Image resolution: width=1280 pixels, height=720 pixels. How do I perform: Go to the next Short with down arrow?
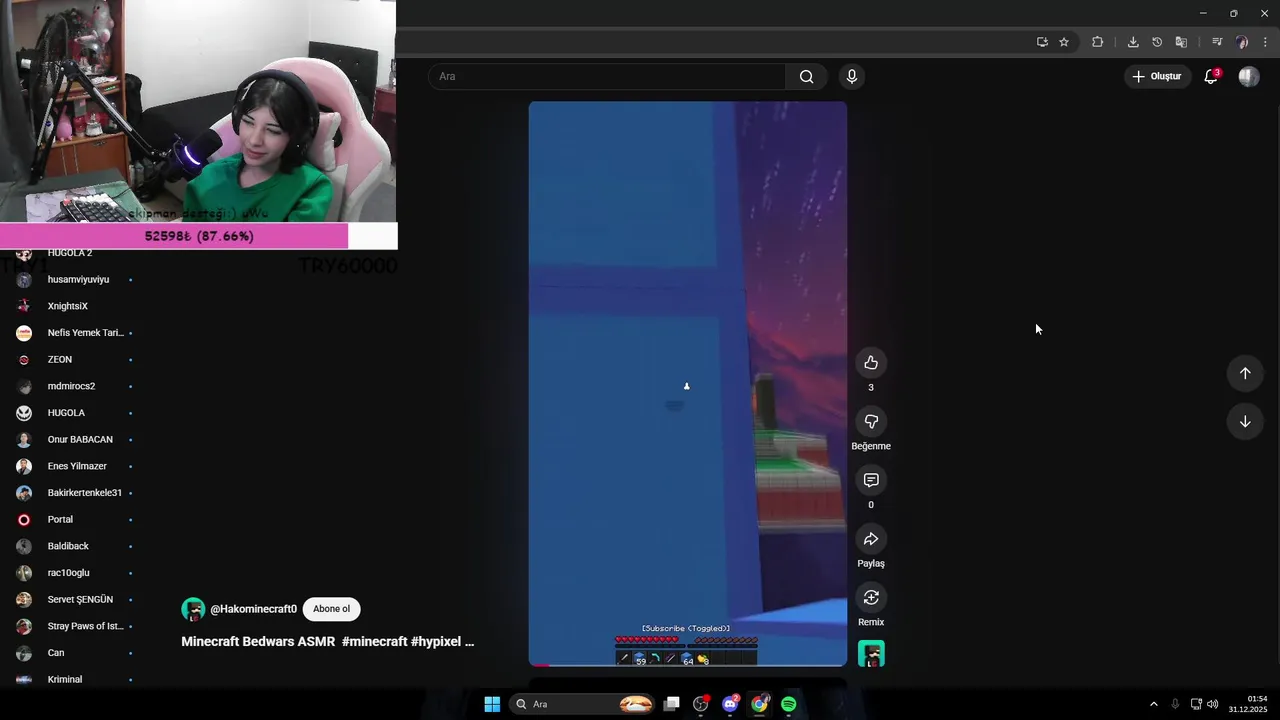pyautogui.click(x=1245, y=422)
